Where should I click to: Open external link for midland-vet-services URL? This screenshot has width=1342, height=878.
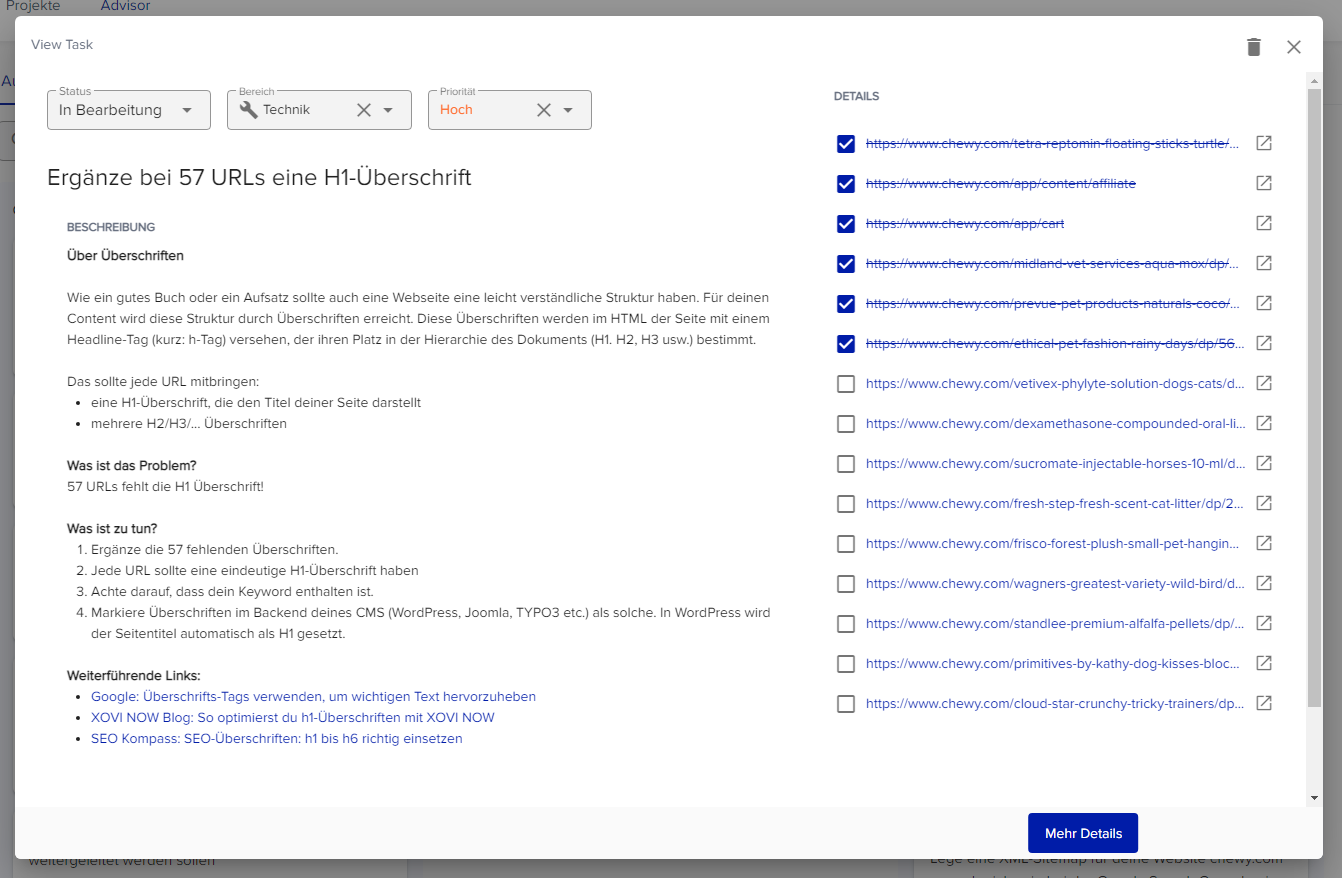1264,263
